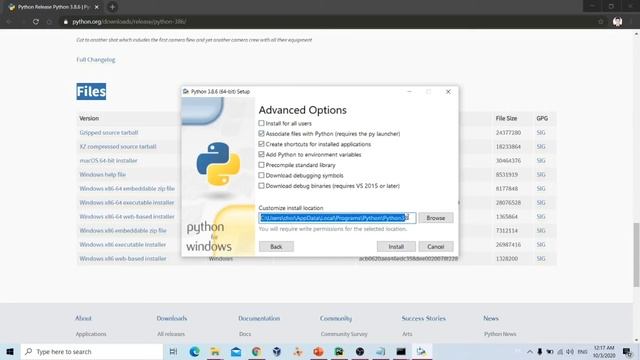Click the site lock icon
The image size is (640, 360).
coord(65,22)
